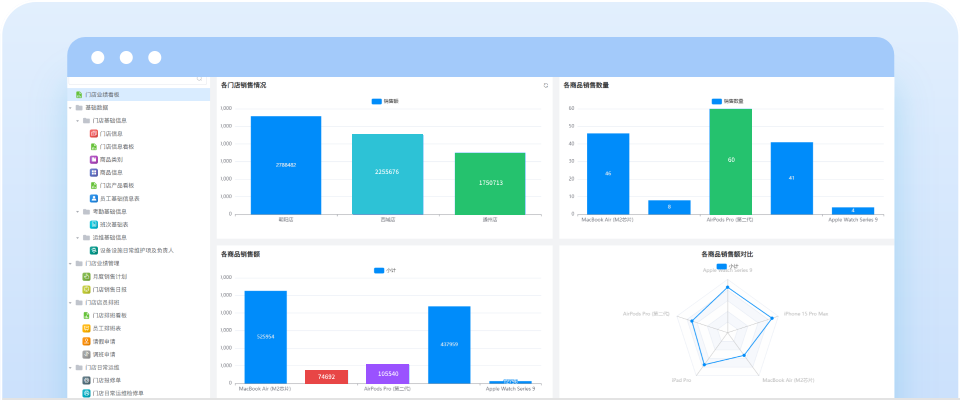The image size is (960, 400).
Task: Click the MacBook Air radar axis label
Action: pos(789,380)
